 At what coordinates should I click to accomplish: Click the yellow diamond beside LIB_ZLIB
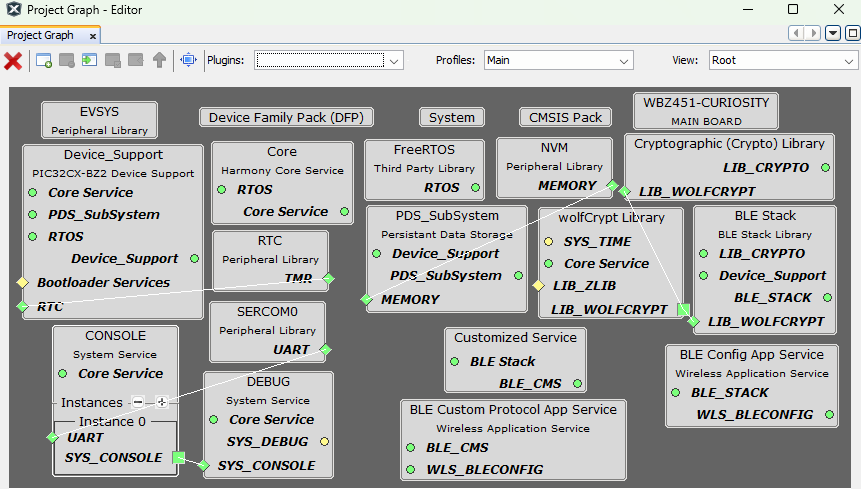(x=538, y=285)
